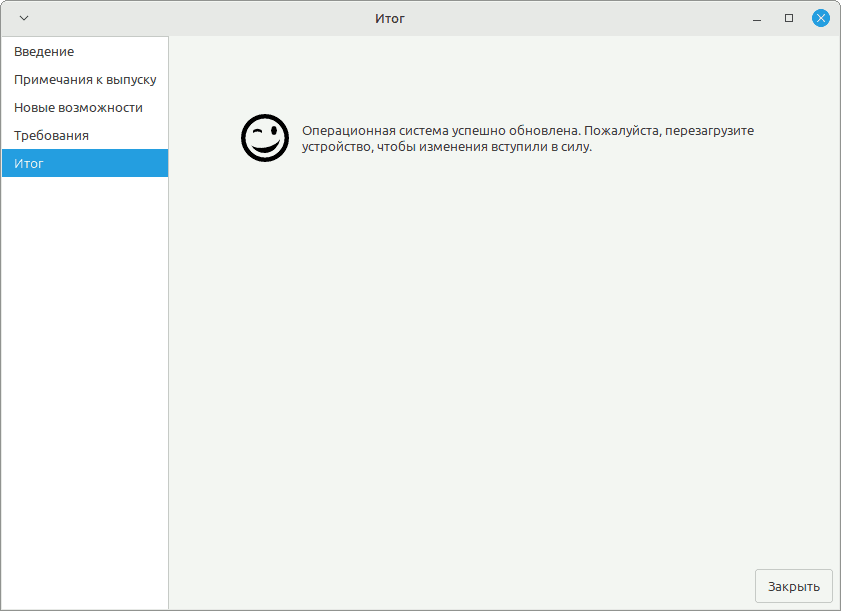Click the winking smiley face icon
841x611 pixels.
click(265, 138)
